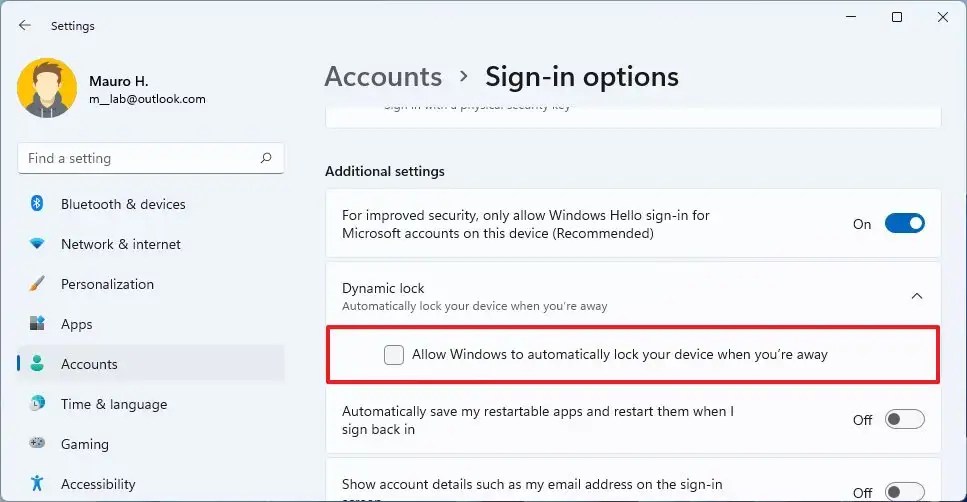This screenshot has width=967, height=502.
Task: Open Time & language settings
Action: (151, 405)
